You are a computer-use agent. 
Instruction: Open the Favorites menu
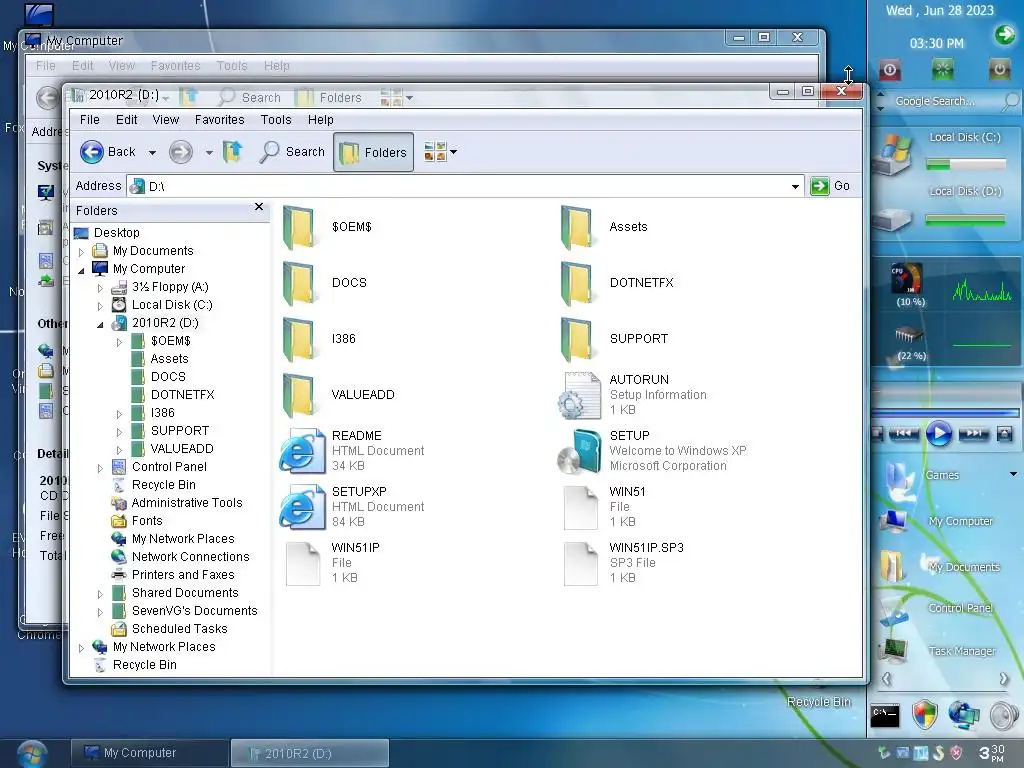219,120
